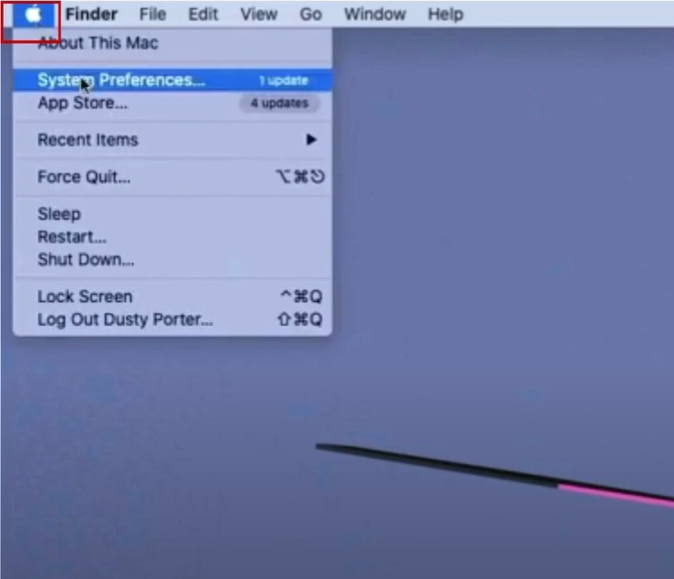Image resolution: width=674 pixels, height=579 pixels.
Task: Click the Apple logo menu icon
Action: pos(33,15)
